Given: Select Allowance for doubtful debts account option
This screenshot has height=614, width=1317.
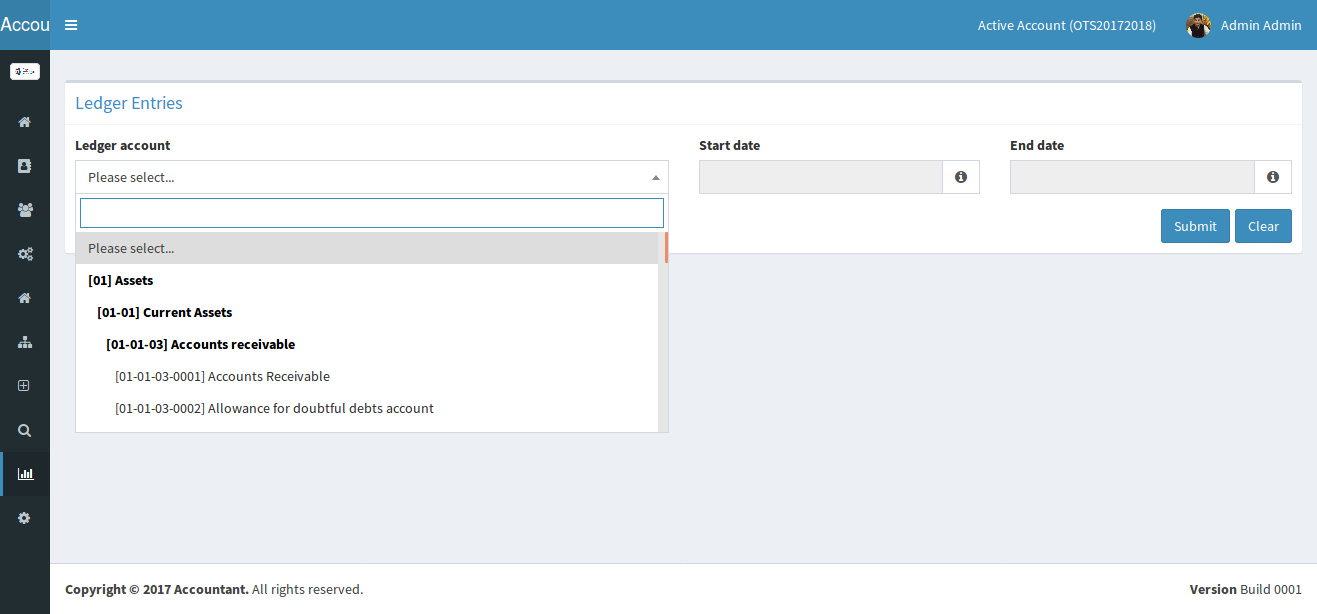Looking at the screenshot, I should click(367, 409).
